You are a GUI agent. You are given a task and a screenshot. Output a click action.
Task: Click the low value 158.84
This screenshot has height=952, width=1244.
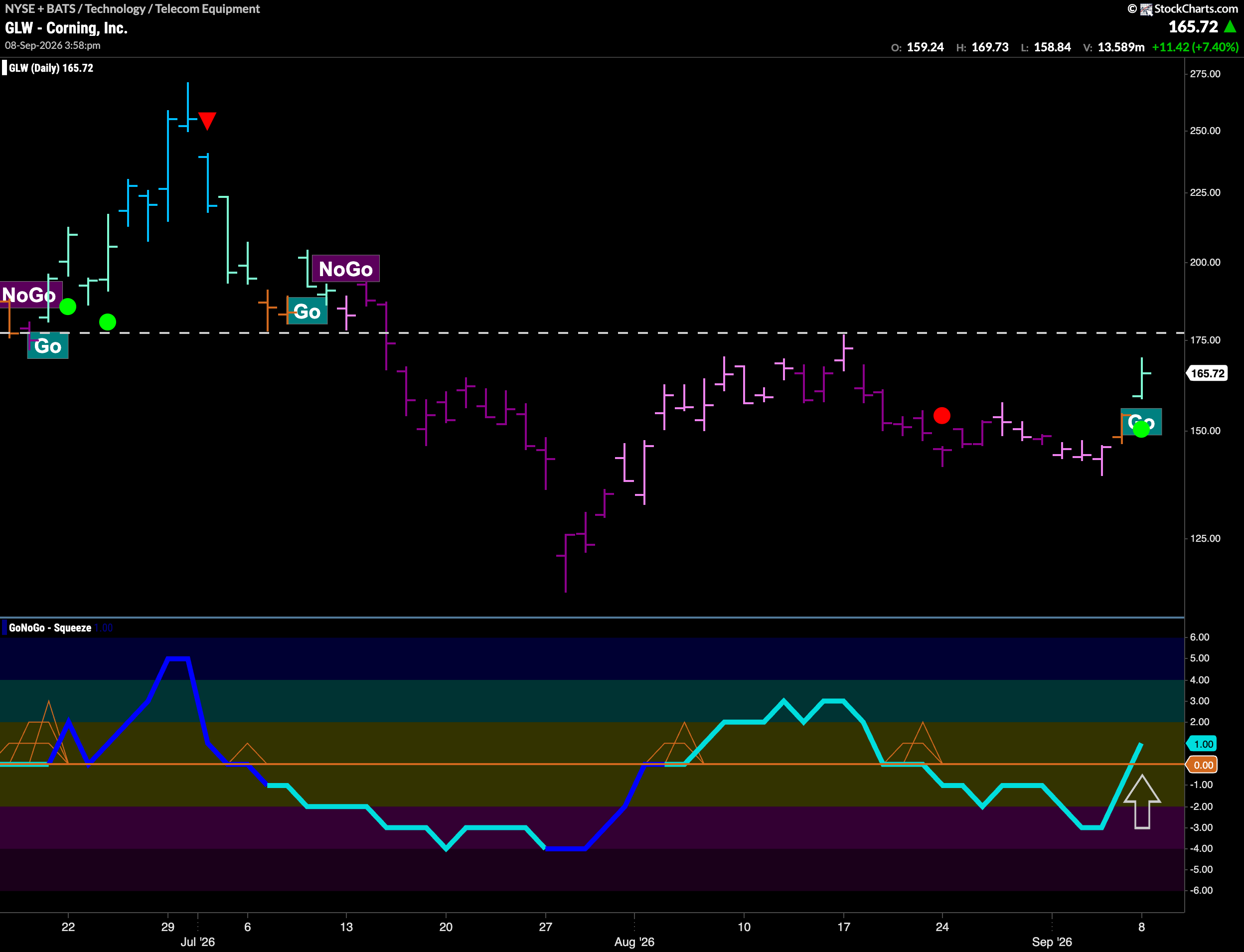(1052, 47)
